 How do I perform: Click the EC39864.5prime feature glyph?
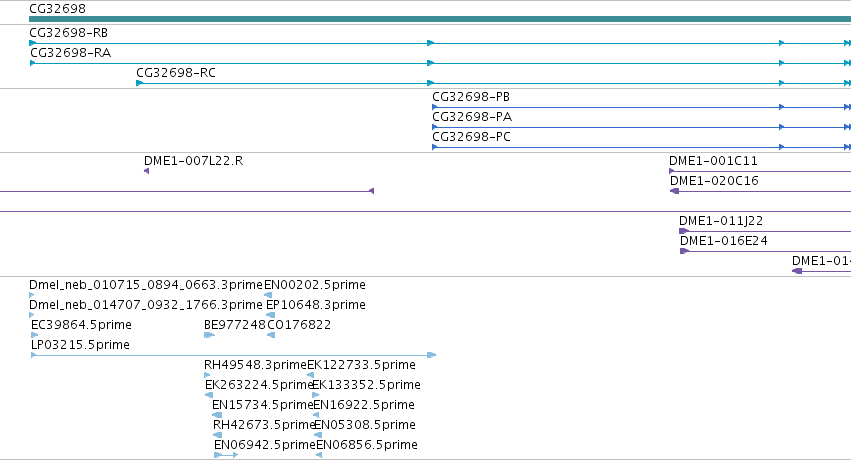click(x=35, y=335)
